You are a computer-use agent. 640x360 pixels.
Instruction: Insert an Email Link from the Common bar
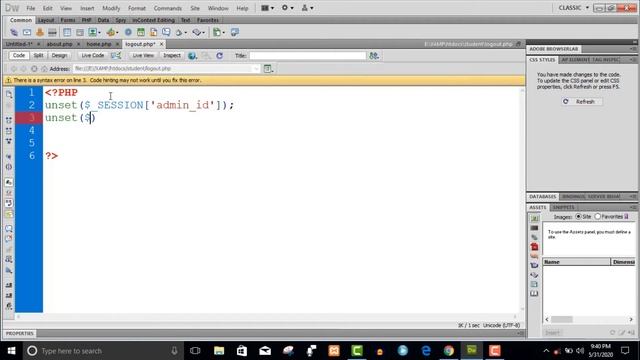27,32
